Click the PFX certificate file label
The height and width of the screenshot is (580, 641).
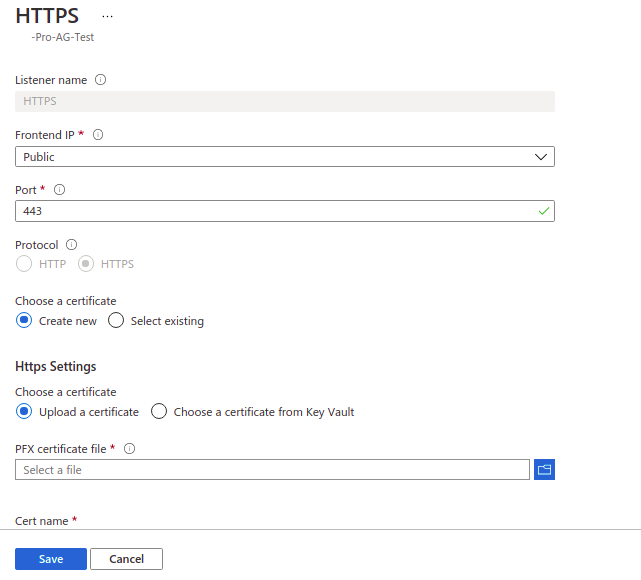click(x=61, y=449)
